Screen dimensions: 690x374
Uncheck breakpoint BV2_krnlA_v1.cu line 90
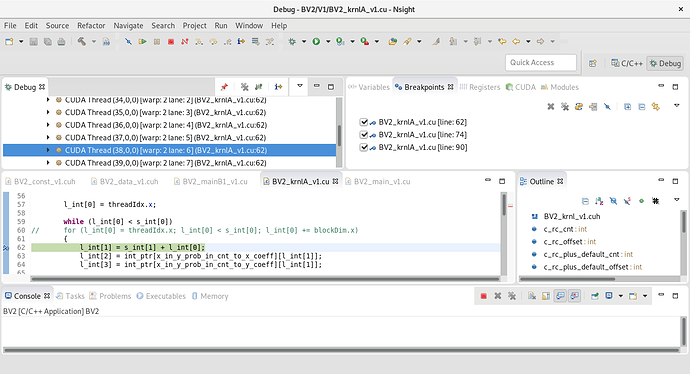(363, 147)
